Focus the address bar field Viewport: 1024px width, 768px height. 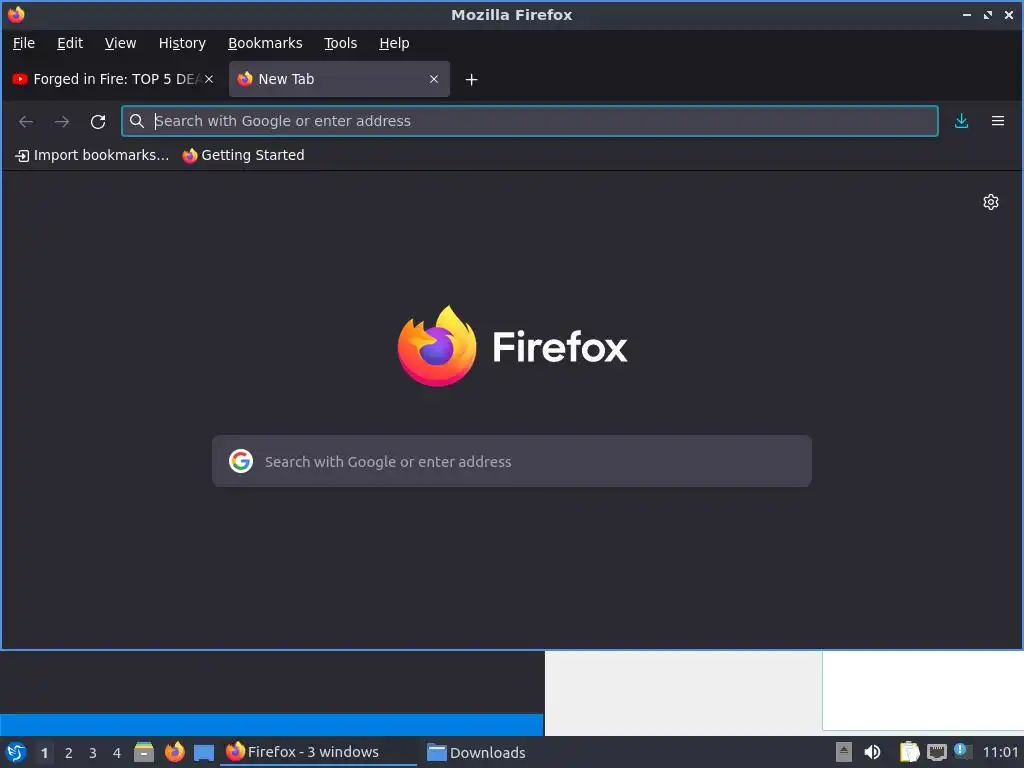click(x=530, y=121)
